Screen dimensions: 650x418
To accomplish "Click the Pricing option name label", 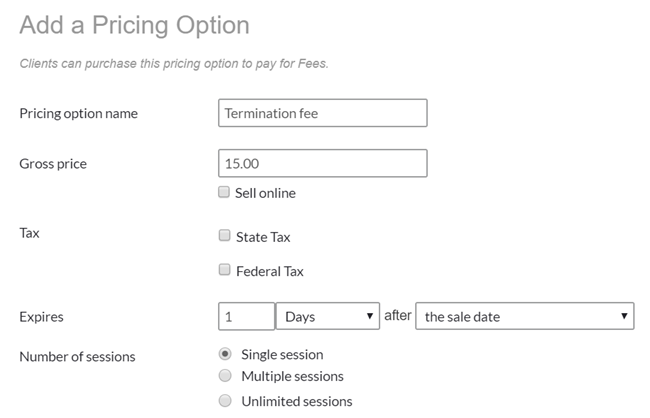I will tap(78, 113).
